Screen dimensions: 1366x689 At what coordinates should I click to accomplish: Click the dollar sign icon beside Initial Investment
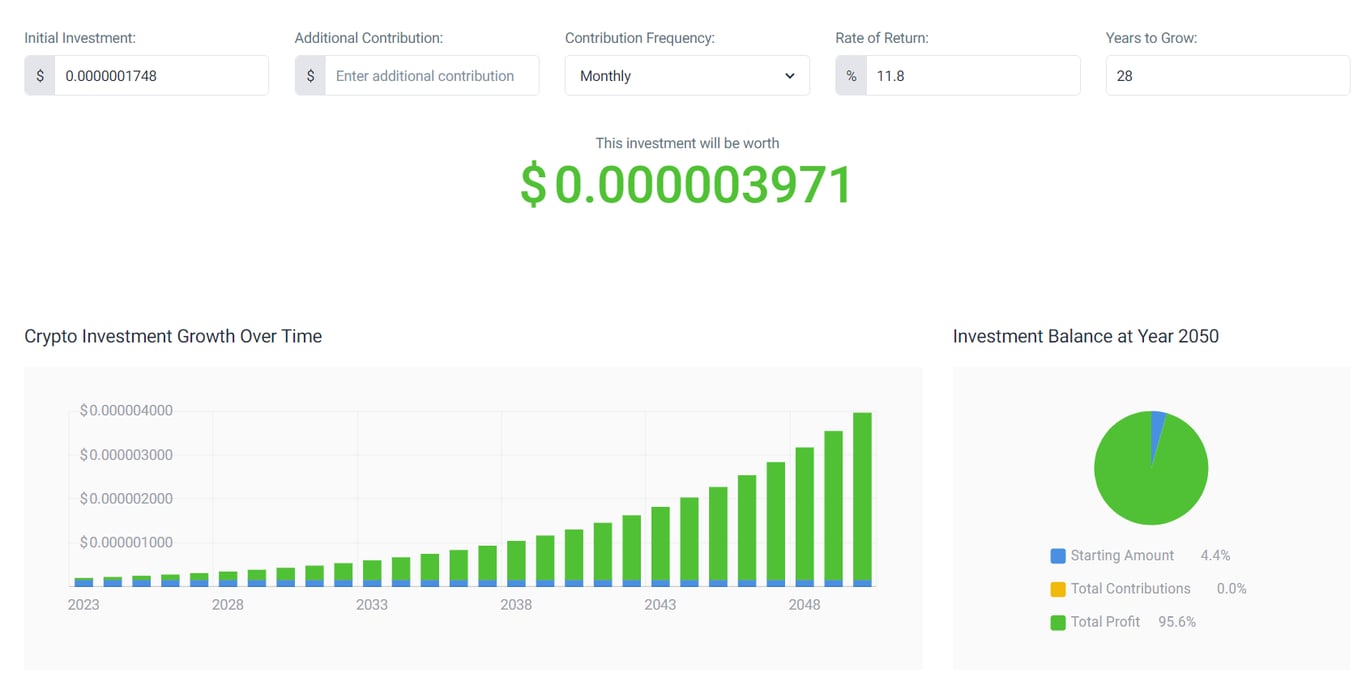39,75
